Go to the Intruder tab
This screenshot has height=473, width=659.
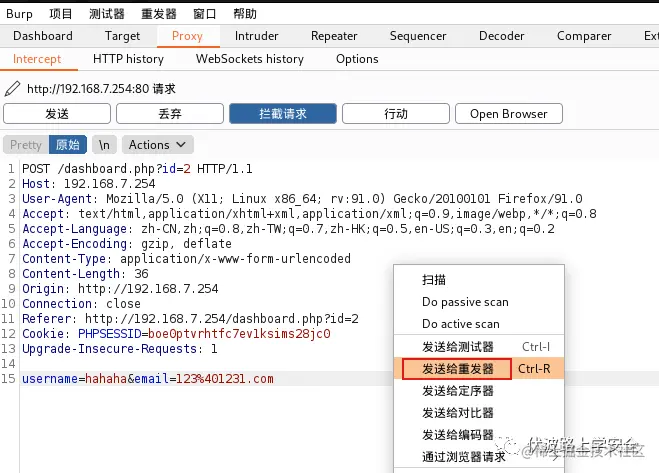tap(256, 36)
